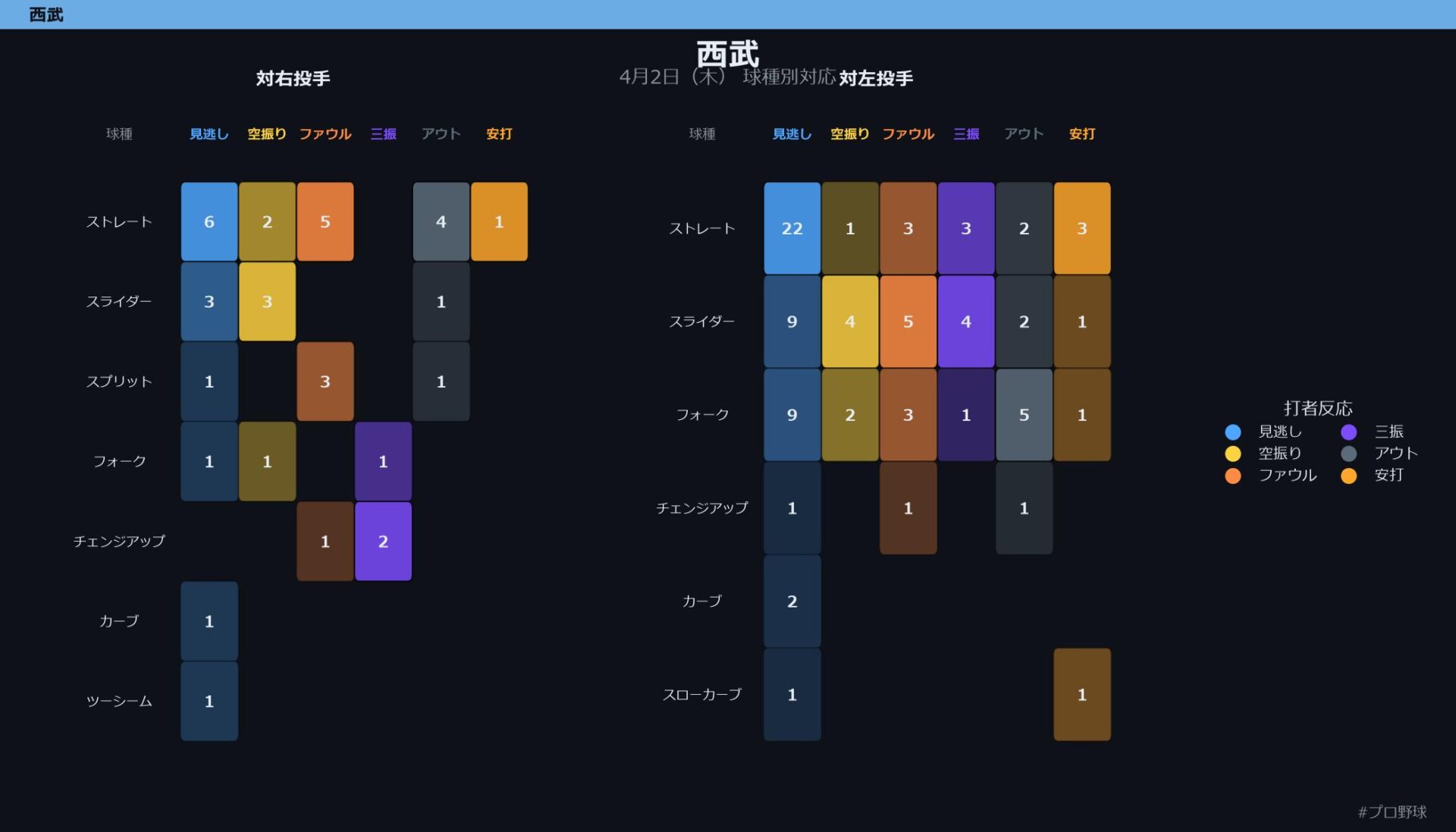
Task: Select ファウル column header in 対左投手 table
Action: (908, 133)
